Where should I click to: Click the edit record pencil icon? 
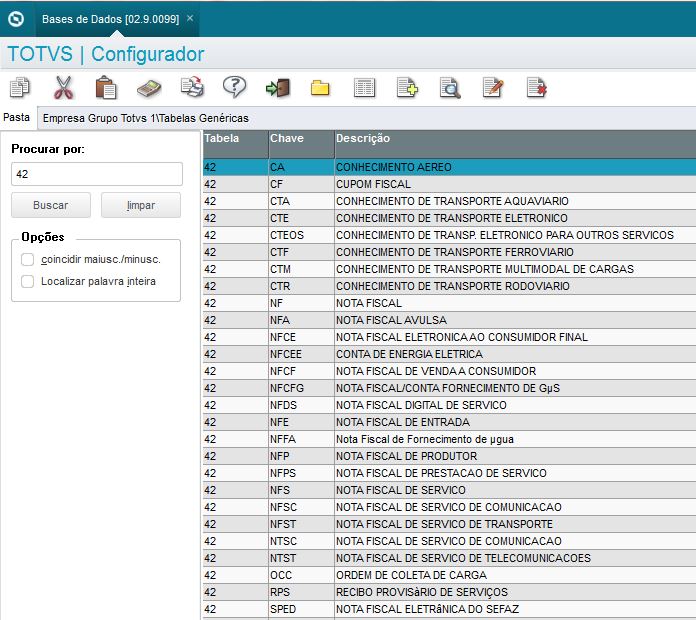click(493, 87)
